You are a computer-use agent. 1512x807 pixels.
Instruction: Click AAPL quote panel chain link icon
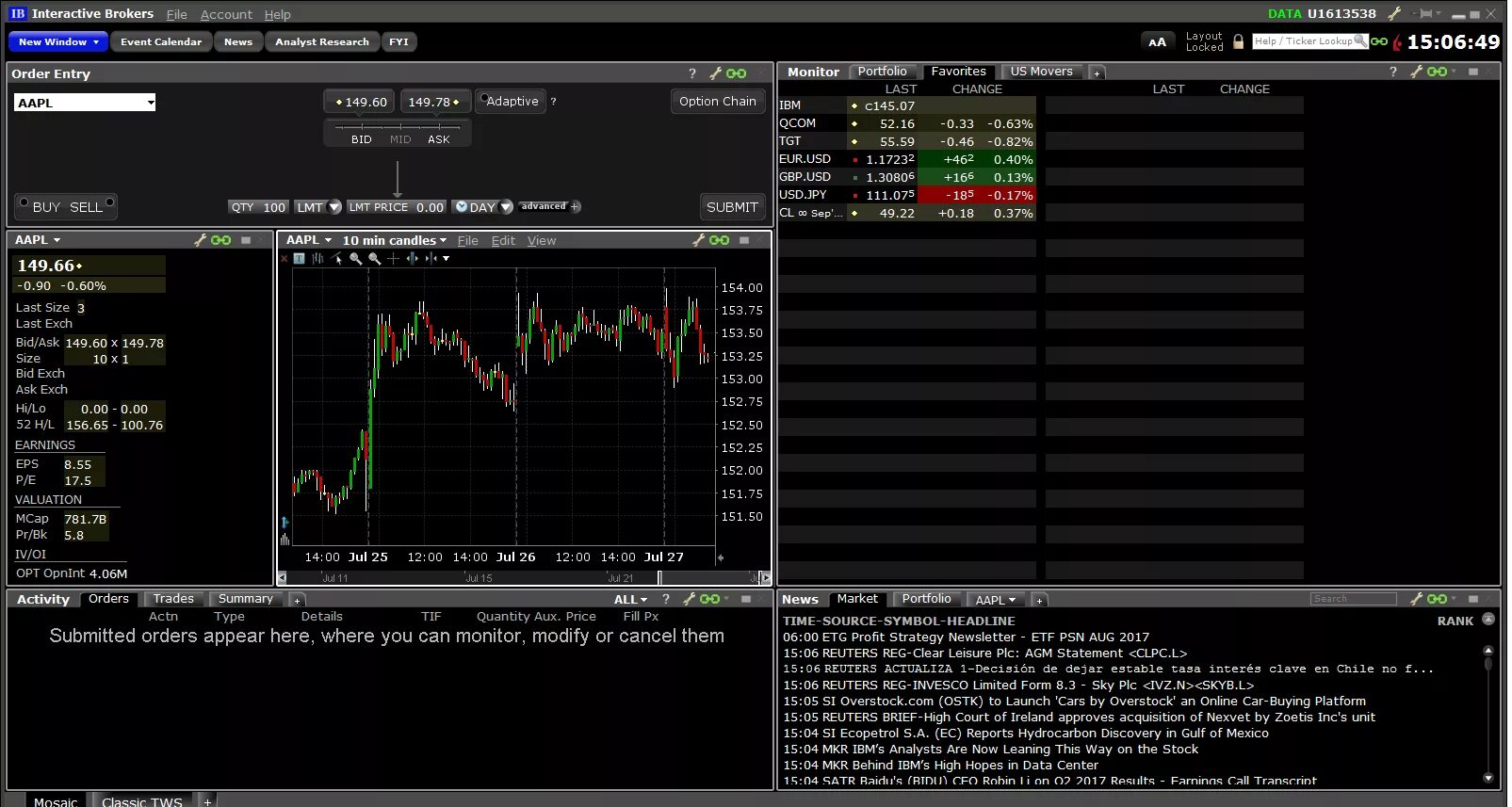coord(220,240)
